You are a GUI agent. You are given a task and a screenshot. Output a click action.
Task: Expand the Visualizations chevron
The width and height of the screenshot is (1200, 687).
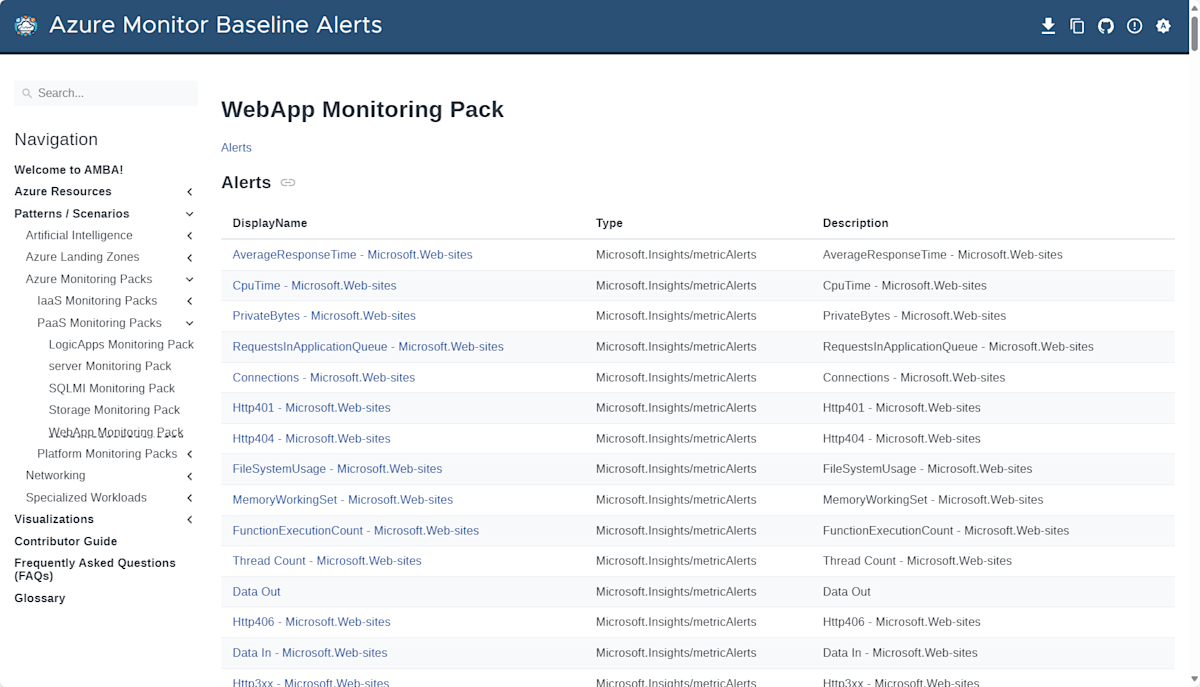190,520
